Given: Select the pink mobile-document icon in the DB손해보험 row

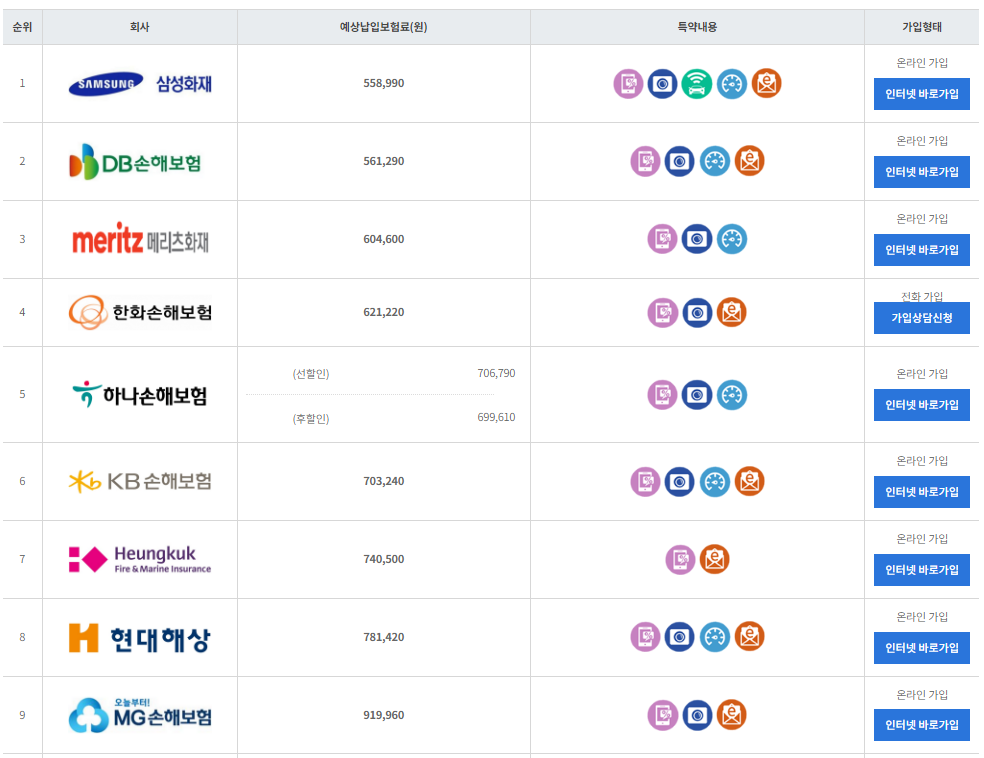Looking at the screenshot, I should click(646, 161).
